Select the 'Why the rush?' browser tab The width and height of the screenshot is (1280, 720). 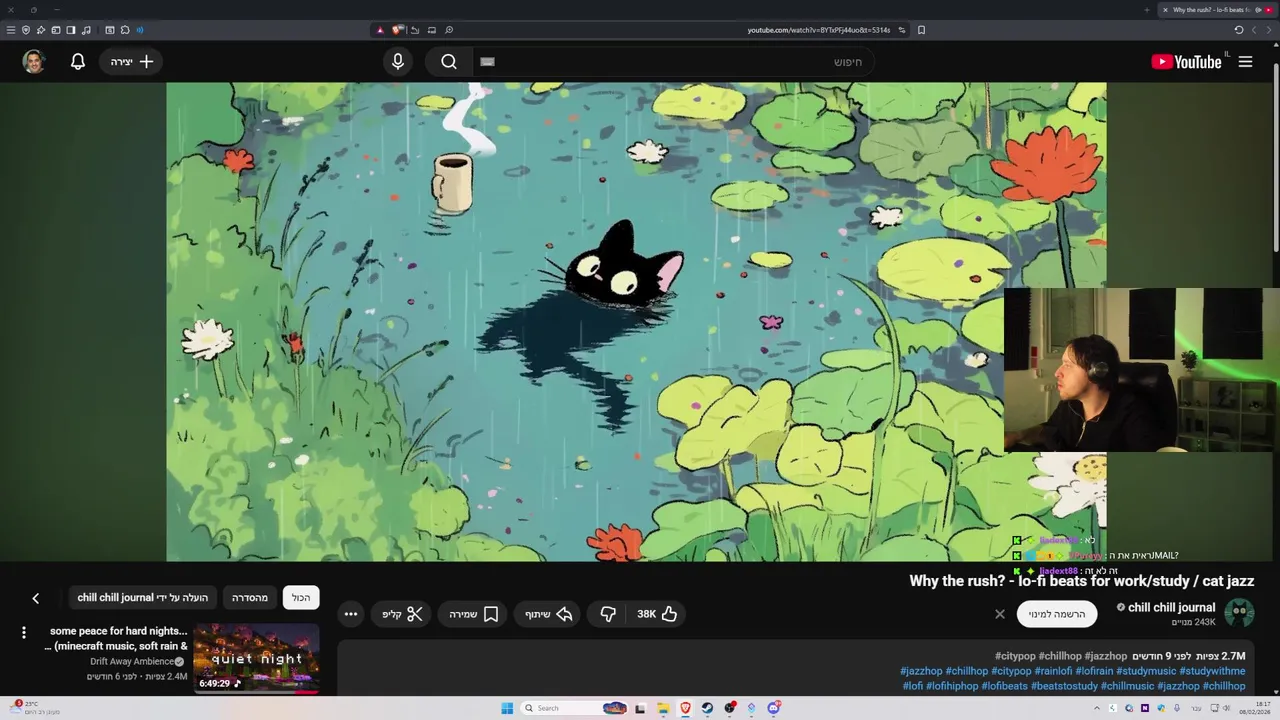tap(1218, 10)
